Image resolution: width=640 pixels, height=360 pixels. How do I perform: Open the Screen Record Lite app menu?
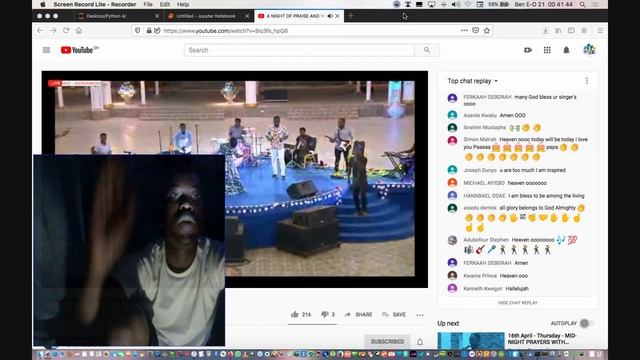tap(95, 4)
